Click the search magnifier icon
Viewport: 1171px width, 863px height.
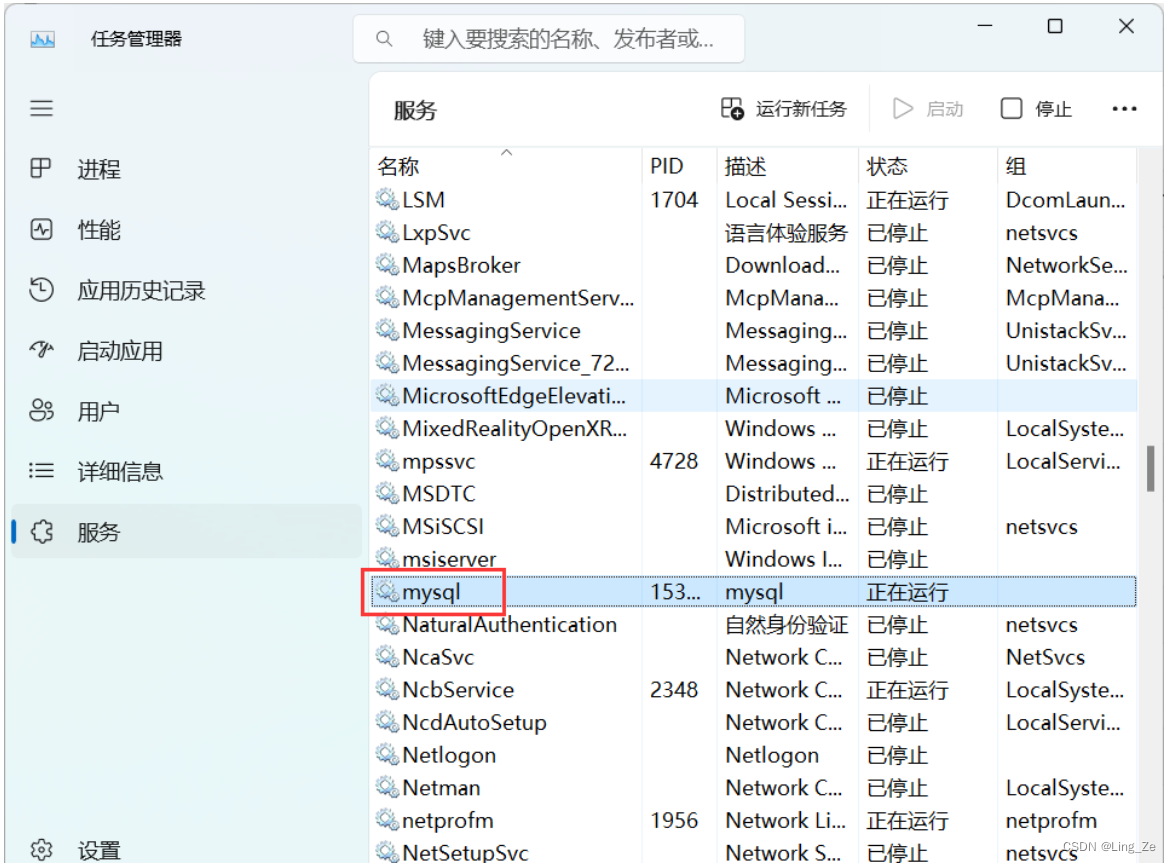click(384, 39)
